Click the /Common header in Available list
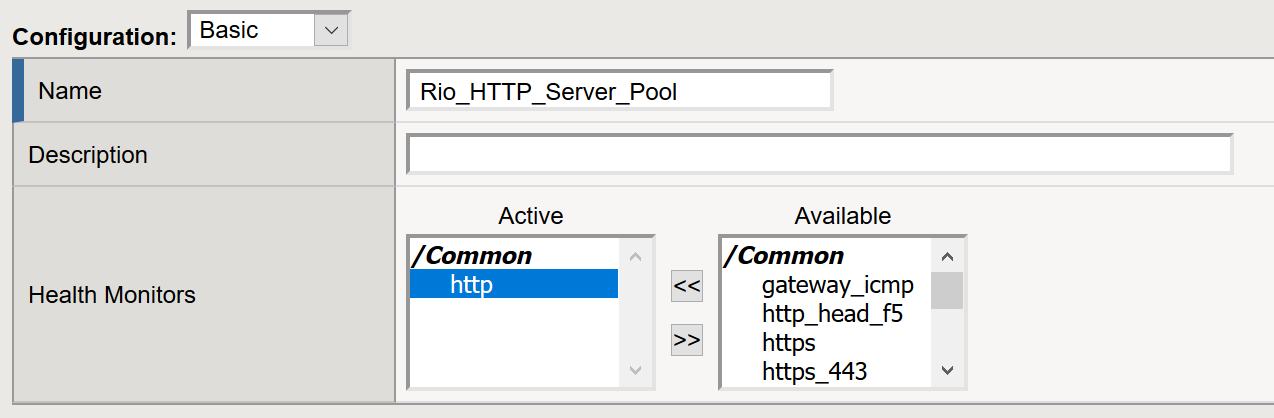 point(784,256)
